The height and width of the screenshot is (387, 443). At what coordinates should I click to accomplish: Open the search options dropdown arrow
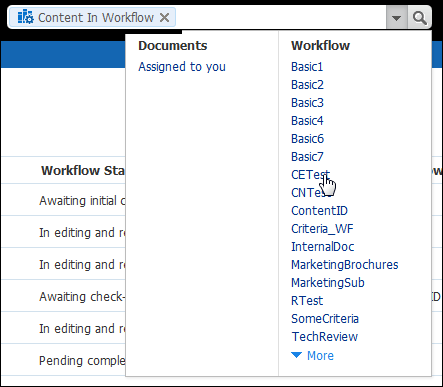pos(396,17)
